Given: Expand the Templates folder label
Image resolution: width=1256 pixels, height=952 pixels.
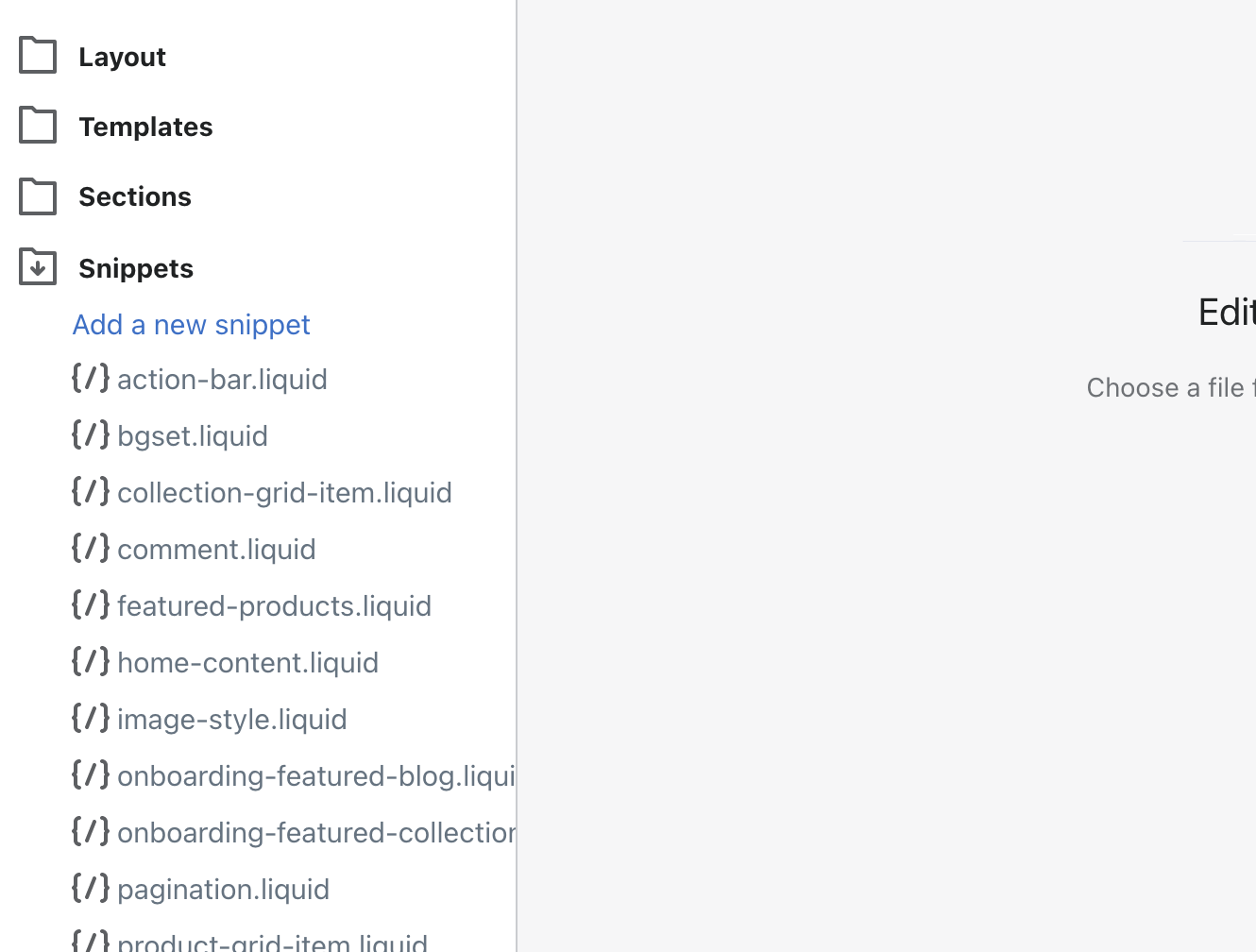Looking at the screenshot, I should 145,127.
